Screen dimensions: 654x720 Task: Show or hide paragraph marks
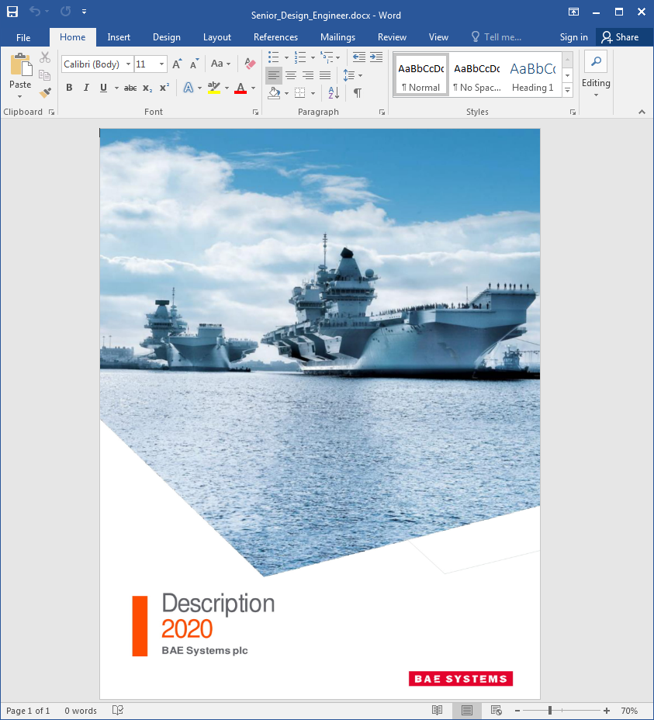[357, 93]
